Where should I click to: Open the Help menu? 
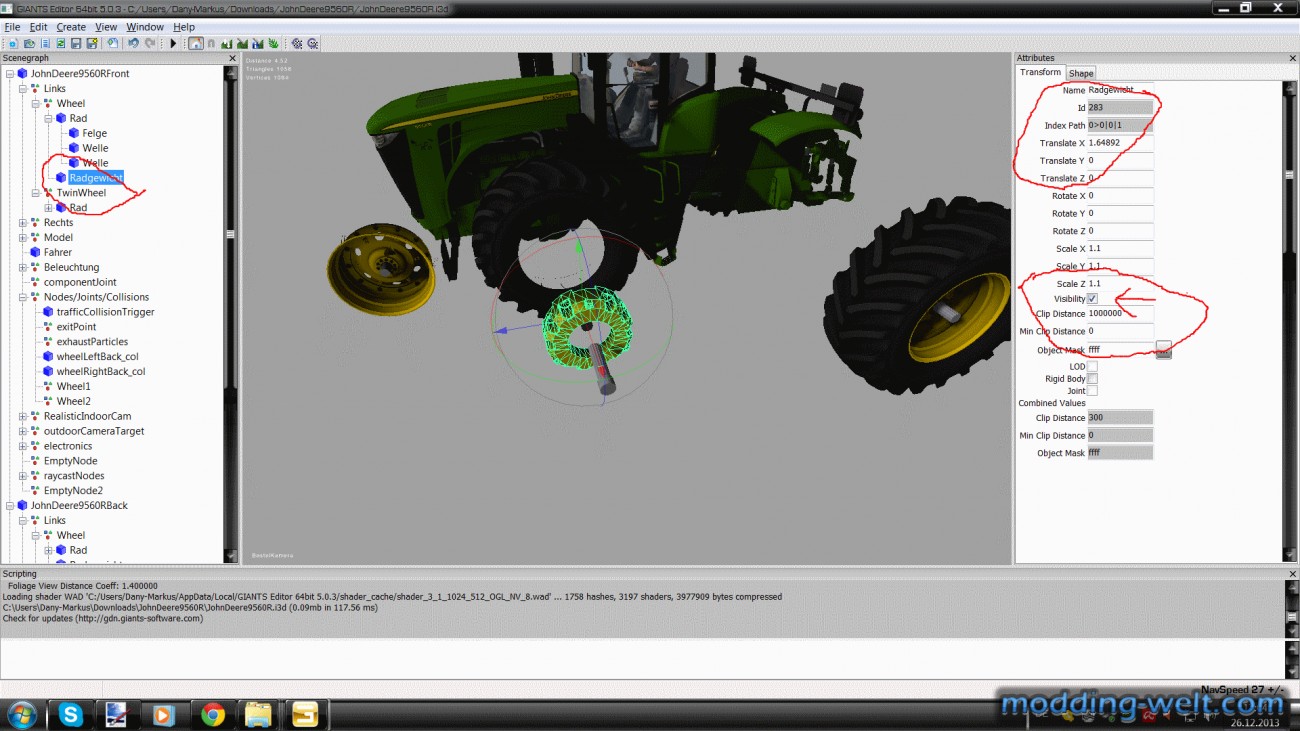[x=184, y=27]
